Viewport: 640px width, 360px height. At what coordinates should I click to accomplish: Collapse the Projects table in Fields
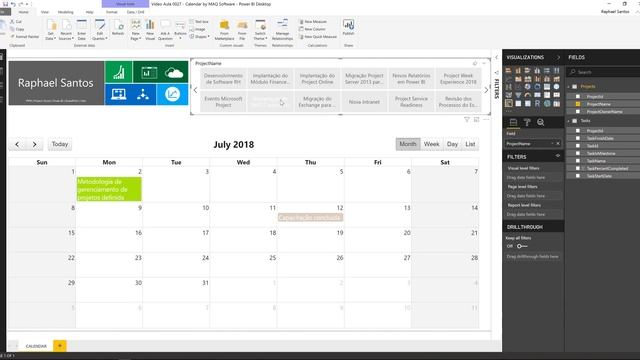point(569,87)
